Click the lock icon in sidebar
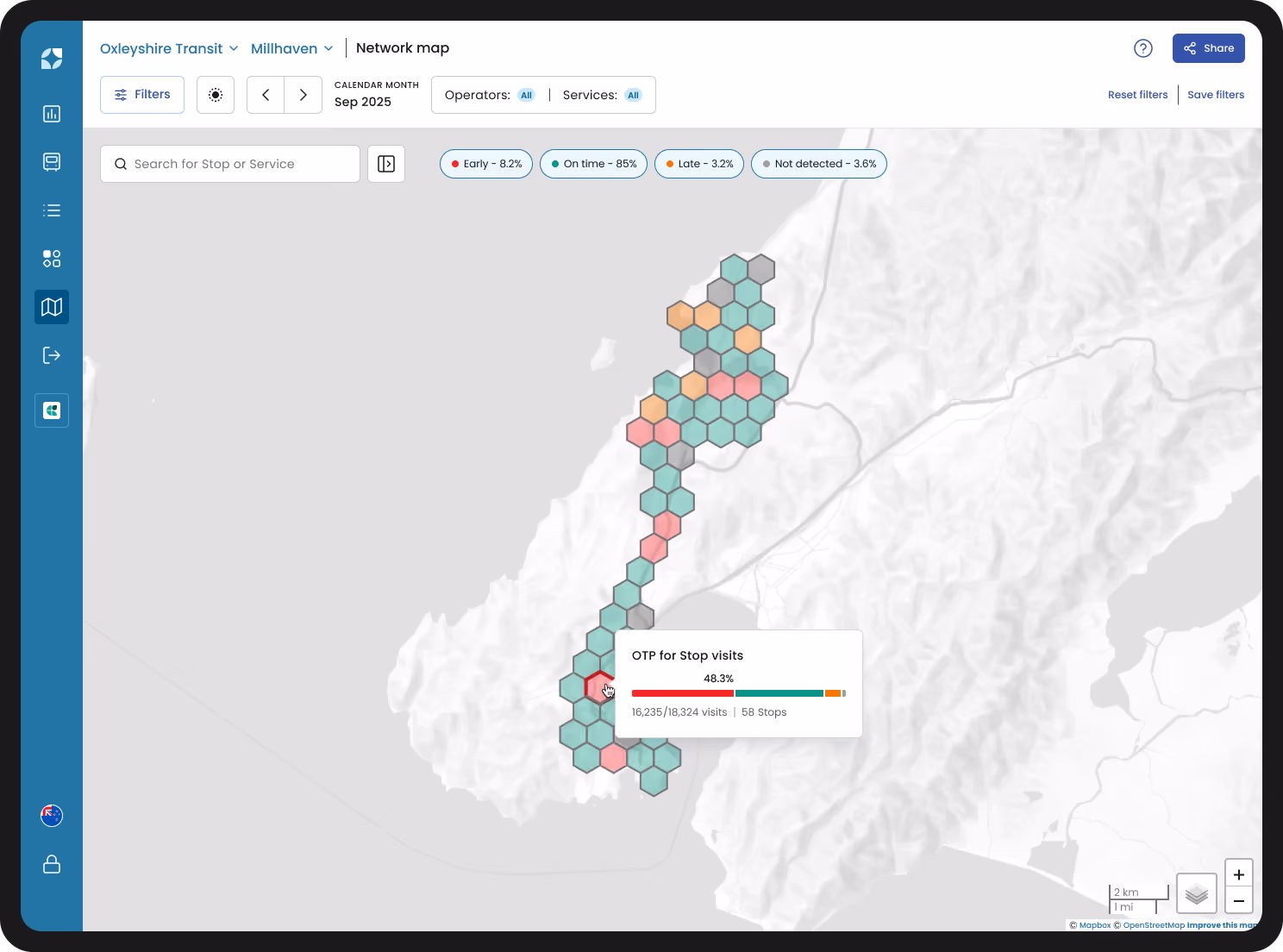The width and height of the screenshot is (1283, 952). 52,864
